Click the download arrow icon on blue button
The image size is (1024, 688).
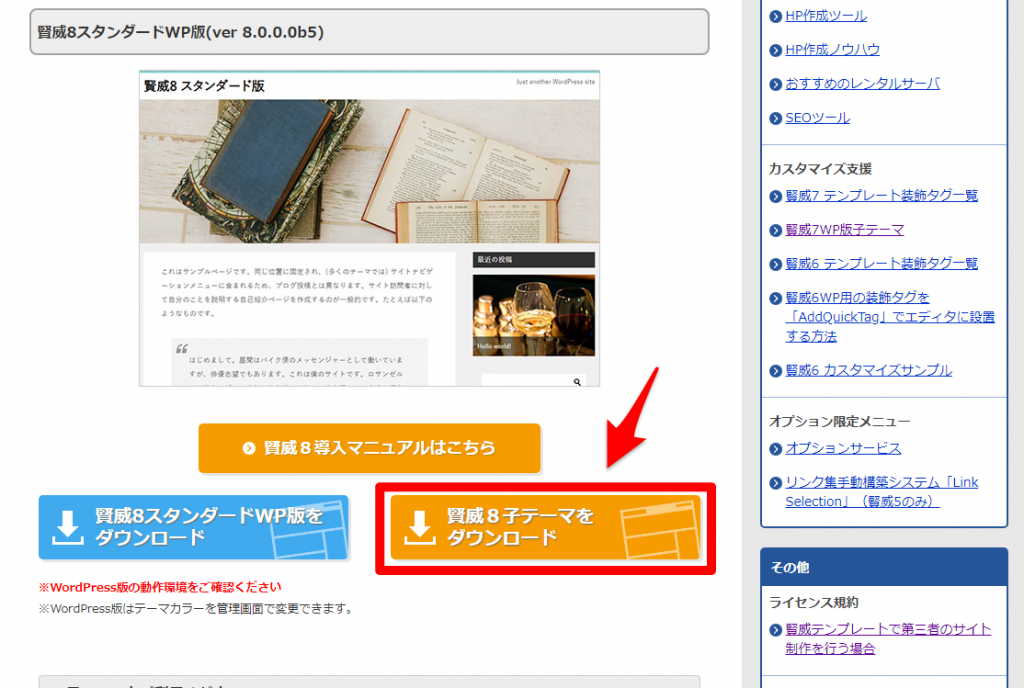coord(68,527)
